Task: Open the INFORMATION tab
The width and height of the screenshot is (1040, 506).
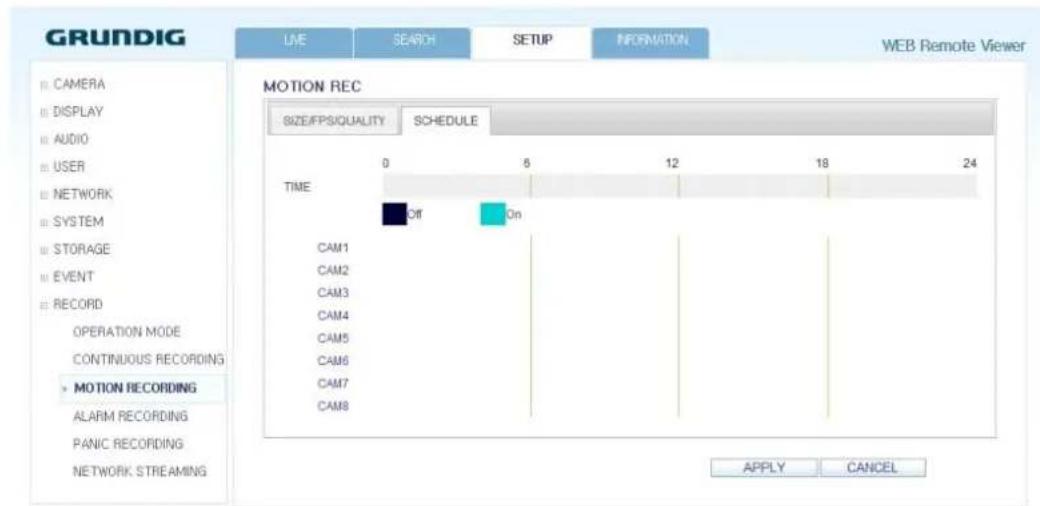Action: point(649,42)
